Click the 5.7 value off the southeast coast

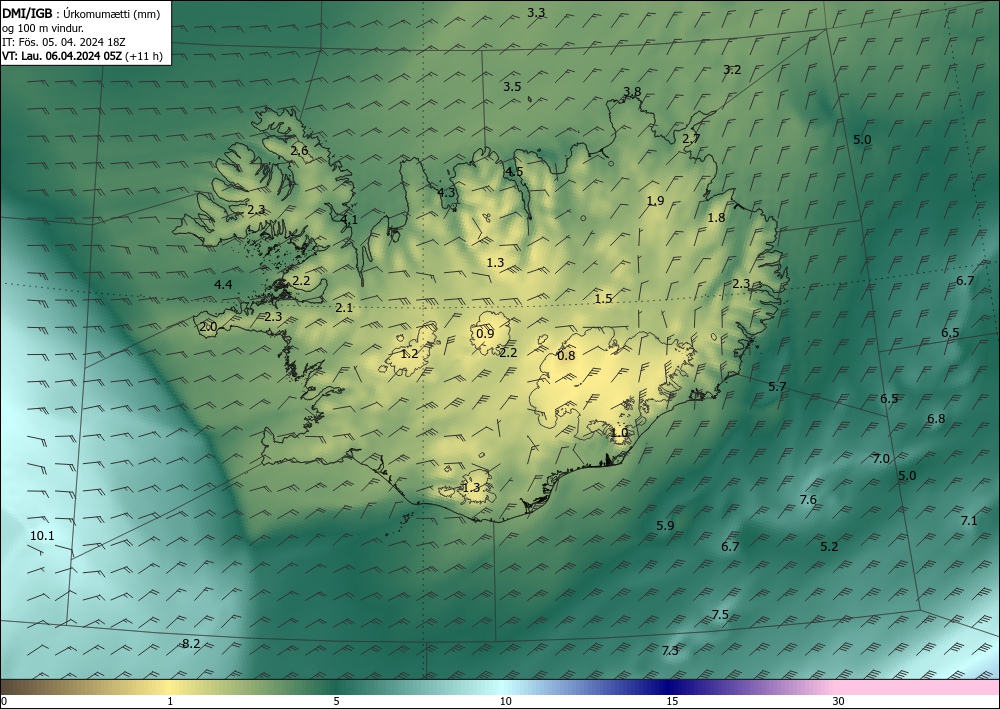pos(777,386)
